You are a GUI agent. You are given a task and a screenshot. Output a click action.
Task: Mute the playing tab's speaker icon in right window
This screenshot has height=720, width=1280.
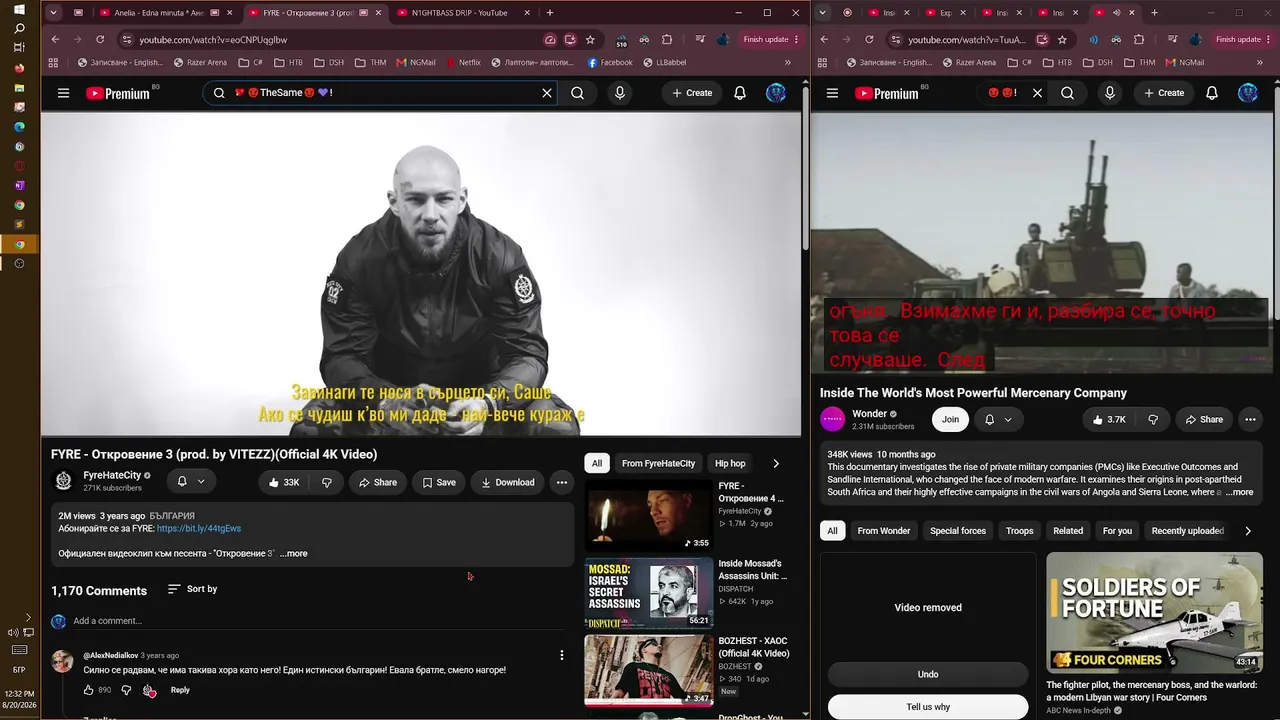(1116, 13)
